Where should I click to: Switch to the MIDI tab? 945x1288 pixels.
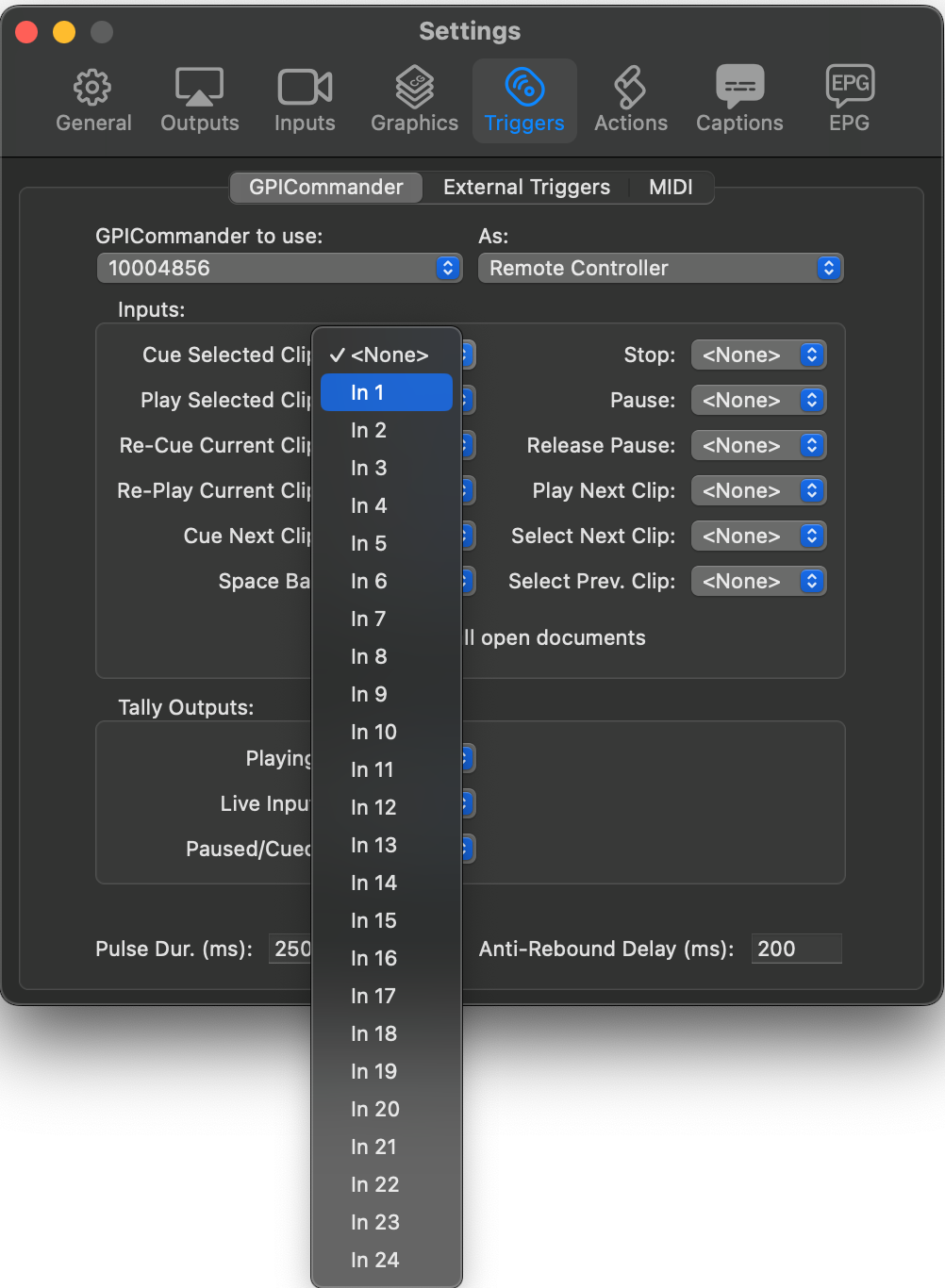[671, 187]
